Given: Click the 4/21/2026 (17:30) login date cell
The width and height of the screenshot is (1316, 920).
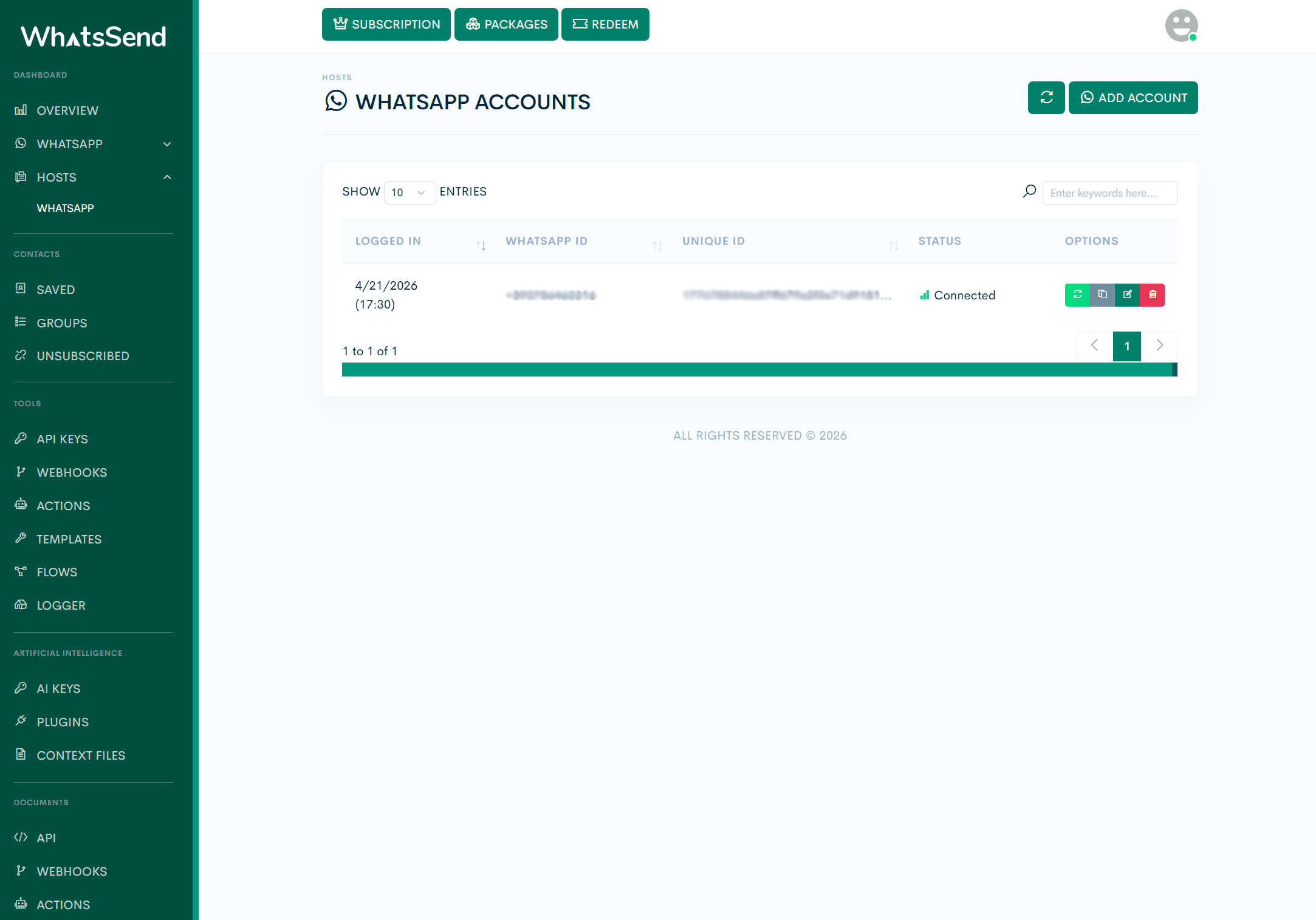Looking at the screenshot, I should click(386, 295).
